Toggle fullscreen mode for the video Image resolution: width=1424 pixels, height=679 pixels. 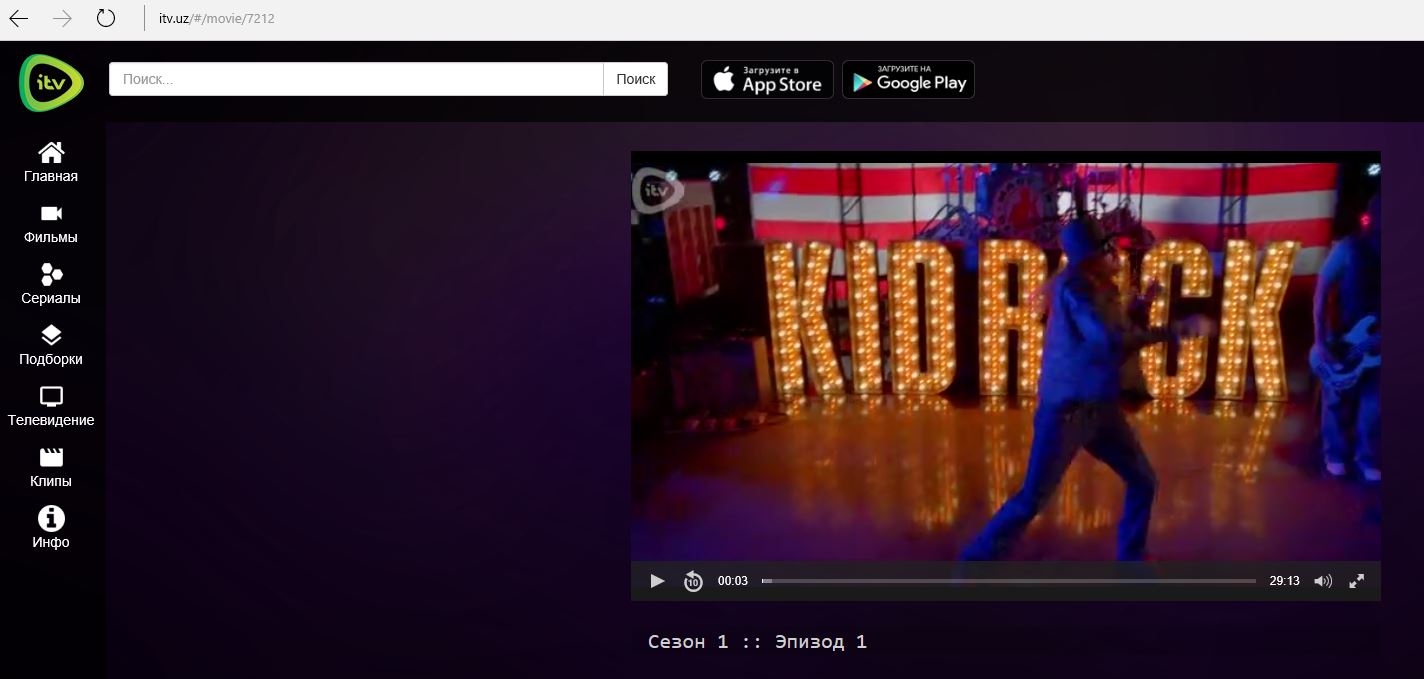1357,581
